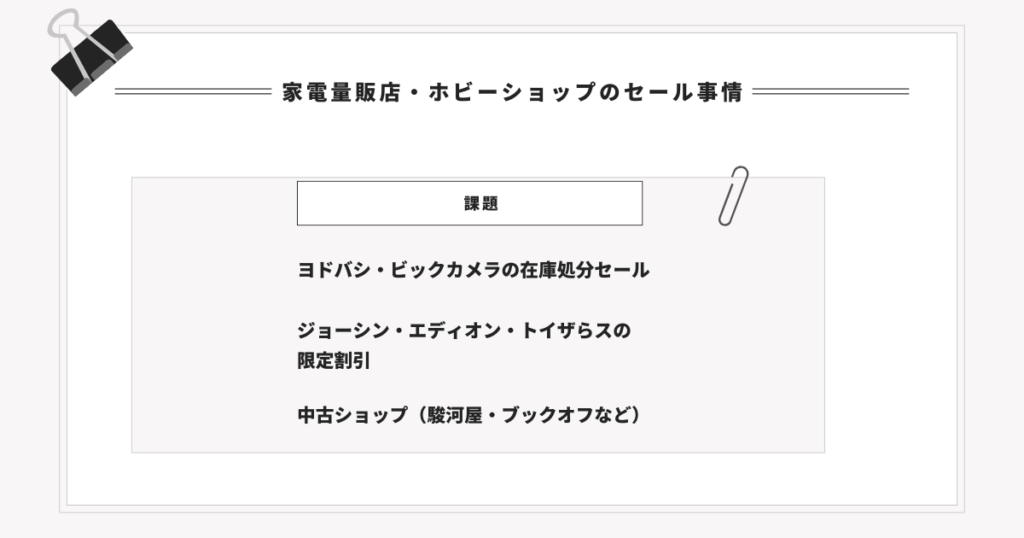Click the white card area below panel
Image resolution: width=1024 pixels, height=538 pixels.
click(512, 479)
